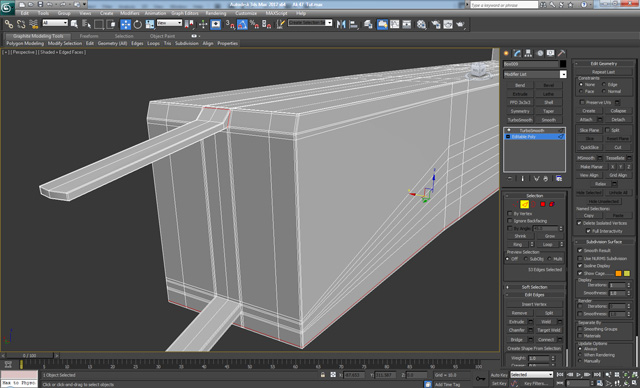Screen dimensions: 640x388
Task: Switch to the Freeform ribbon tab
Action: (89, 36)
